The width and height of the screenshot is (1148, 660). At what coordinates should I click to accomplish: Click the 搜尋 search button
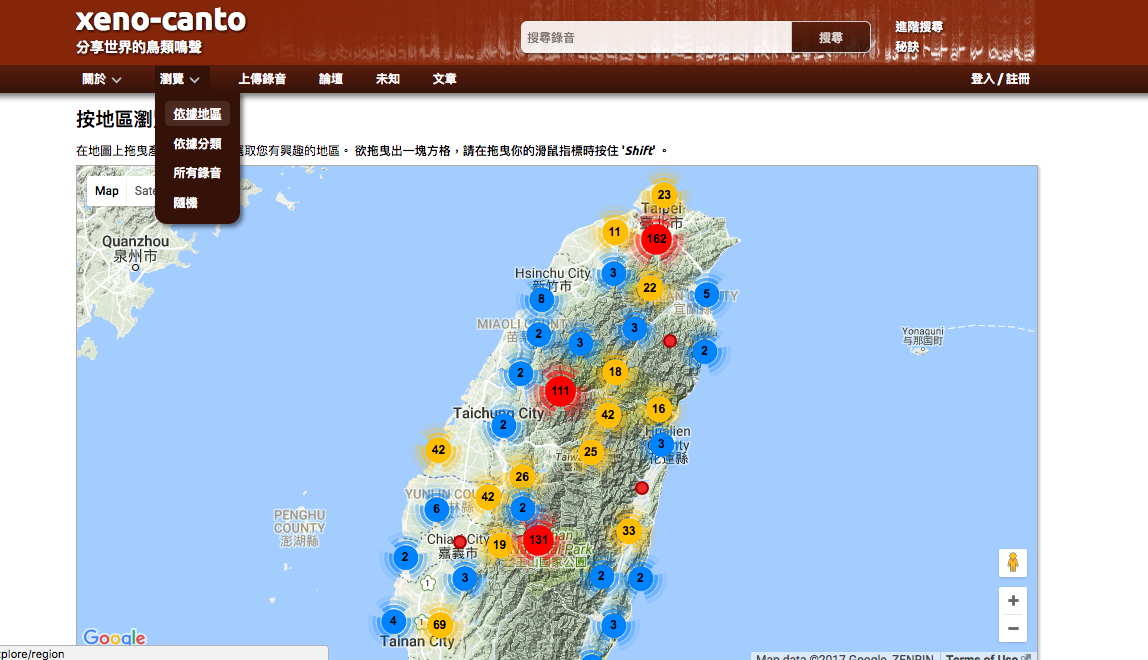(x=831, y=37)
